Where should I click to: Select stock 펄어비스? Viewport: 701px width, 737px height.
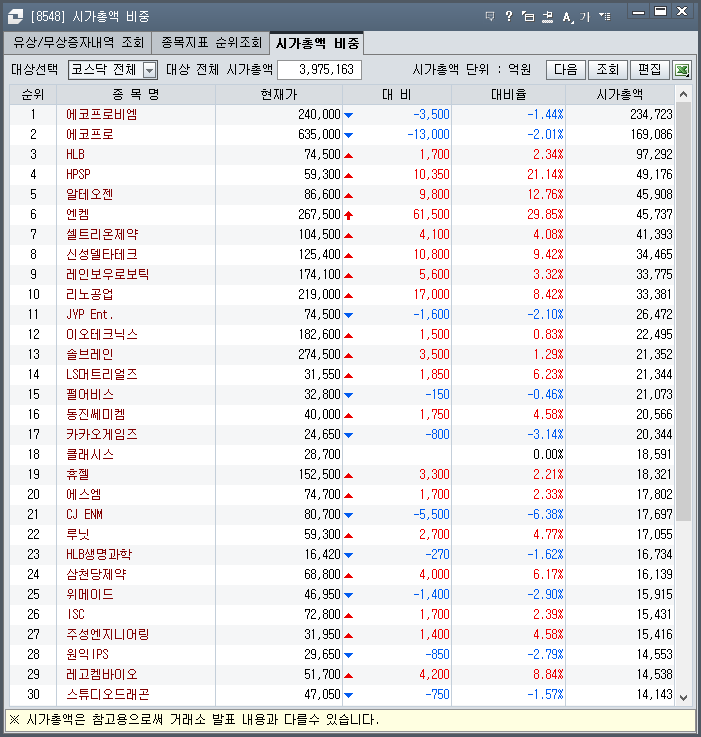pyautogui.click(x=89, y=394)
